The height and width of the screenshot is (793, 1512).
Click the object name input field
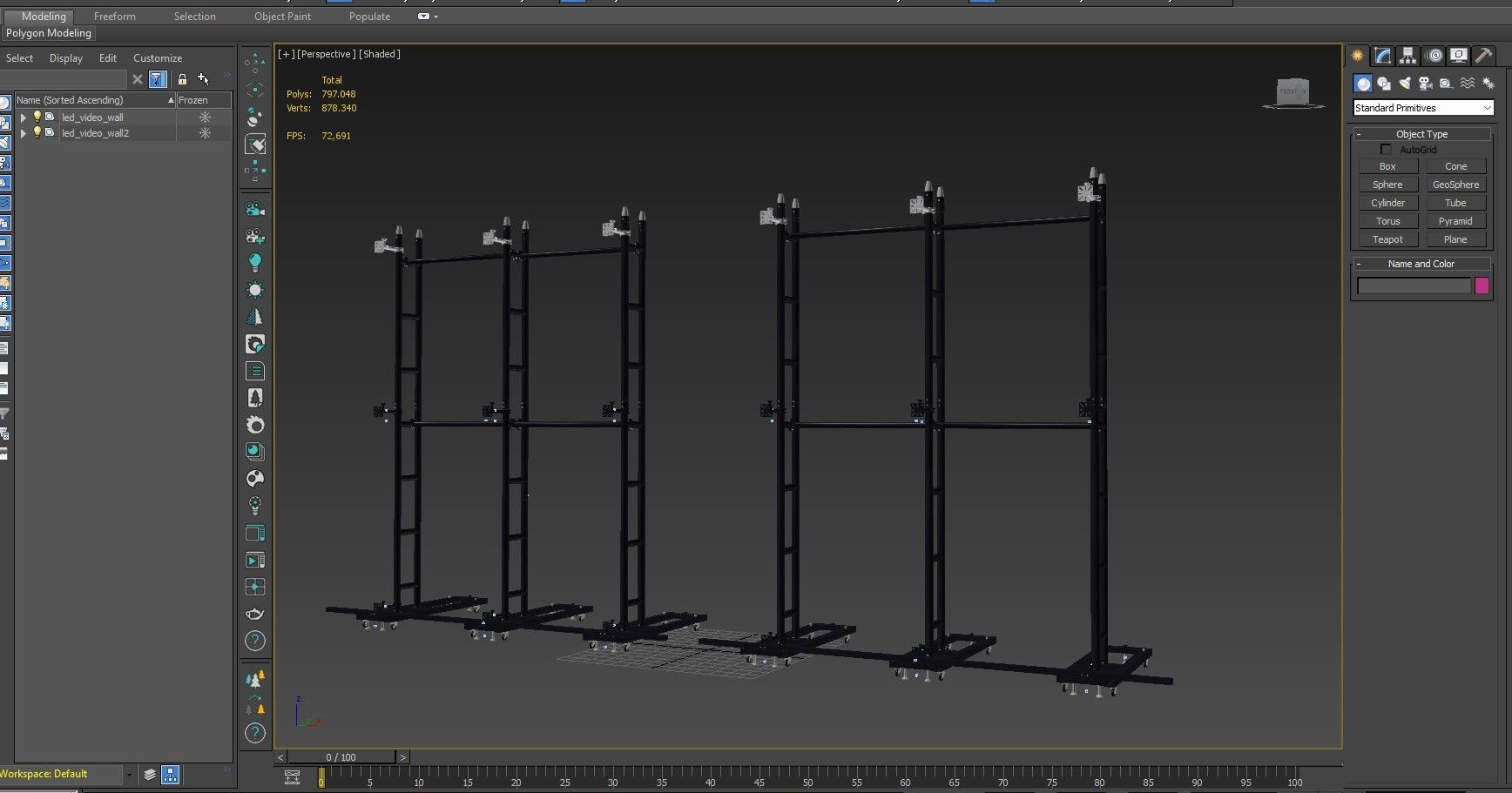(1414, 286)
